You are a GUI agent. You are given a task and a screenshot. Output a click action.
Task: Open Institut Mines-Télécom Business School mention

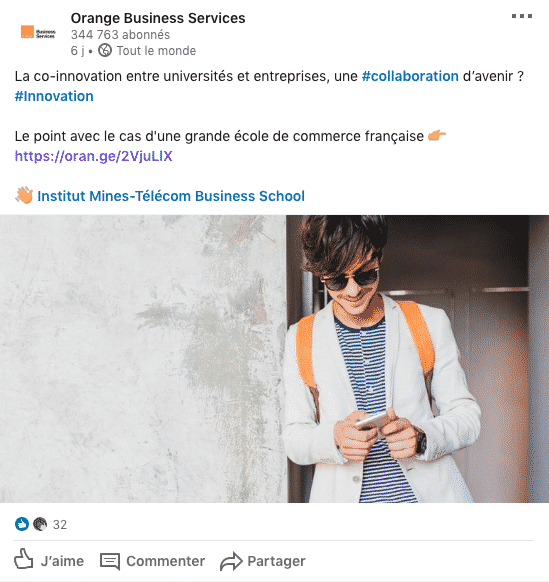171,196
